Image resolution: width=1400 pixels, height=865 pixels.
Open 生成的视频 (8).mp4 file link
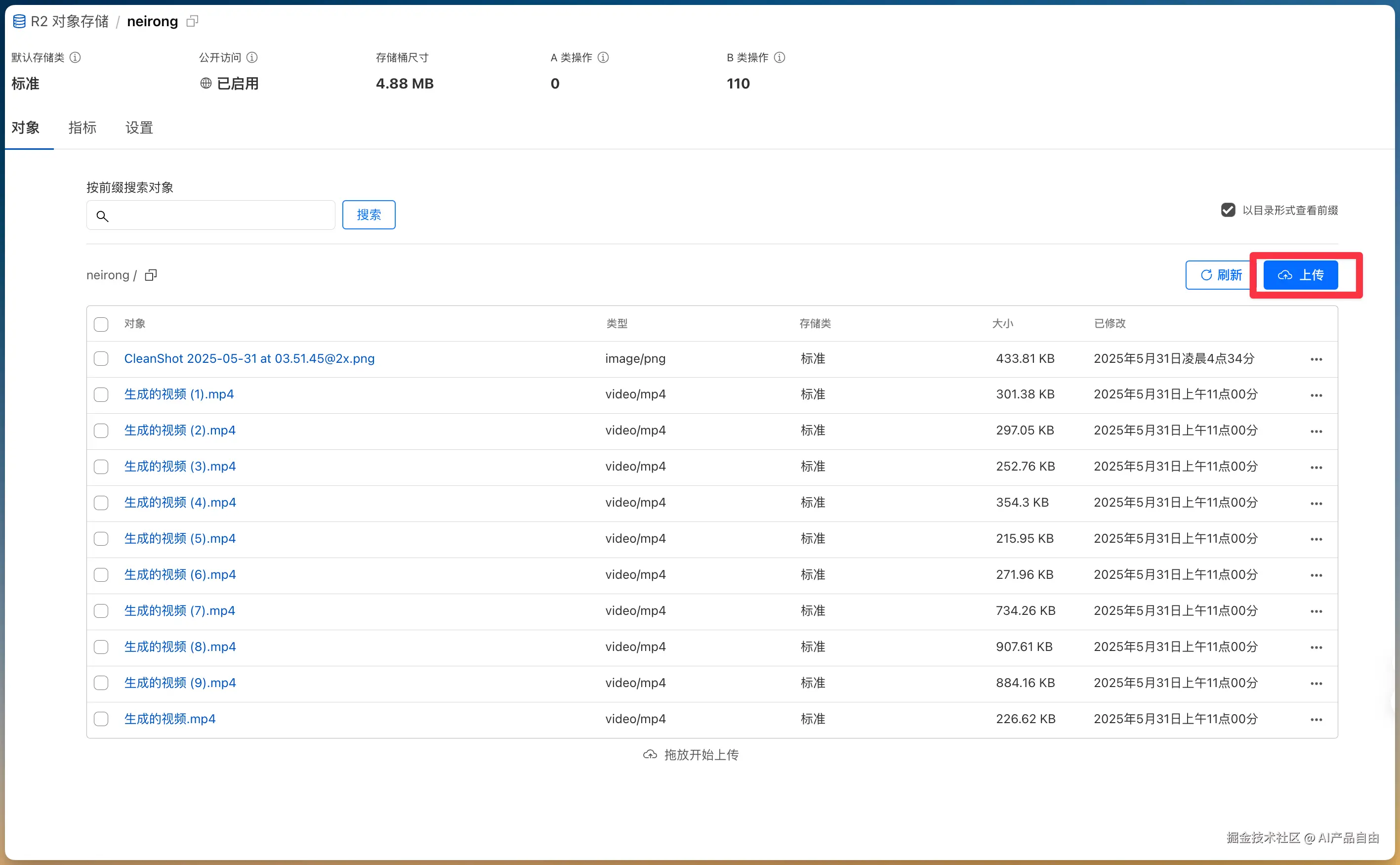tap(179, 647)
